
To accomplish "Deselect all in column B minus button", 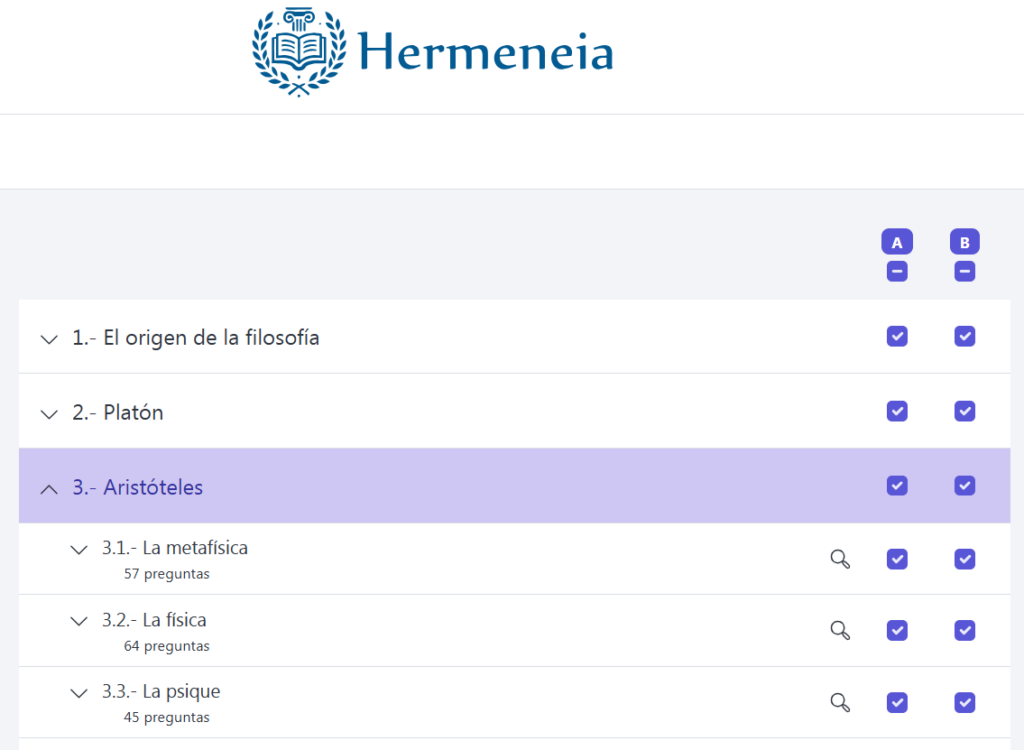I will point(964,271).
